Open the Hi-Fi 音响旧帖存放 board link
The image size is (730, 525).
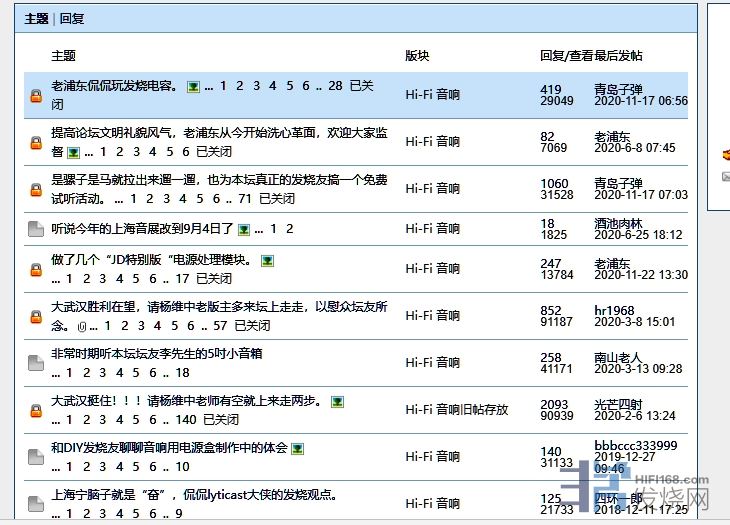click(x=457, y=410)
